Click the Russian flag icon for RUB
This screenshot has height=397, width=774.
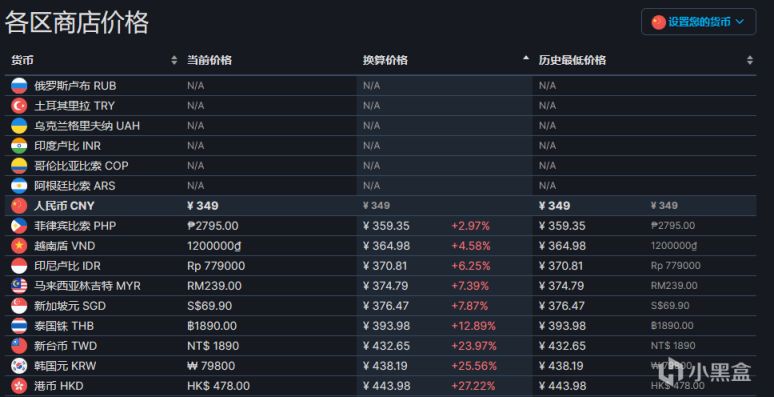pyautogui.click(x=19, y=85)
